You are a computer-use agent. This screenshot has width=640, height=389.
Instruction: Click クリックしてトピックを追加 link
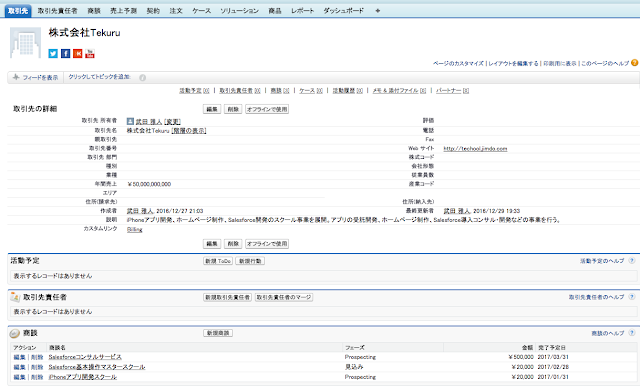pos(99,77)
